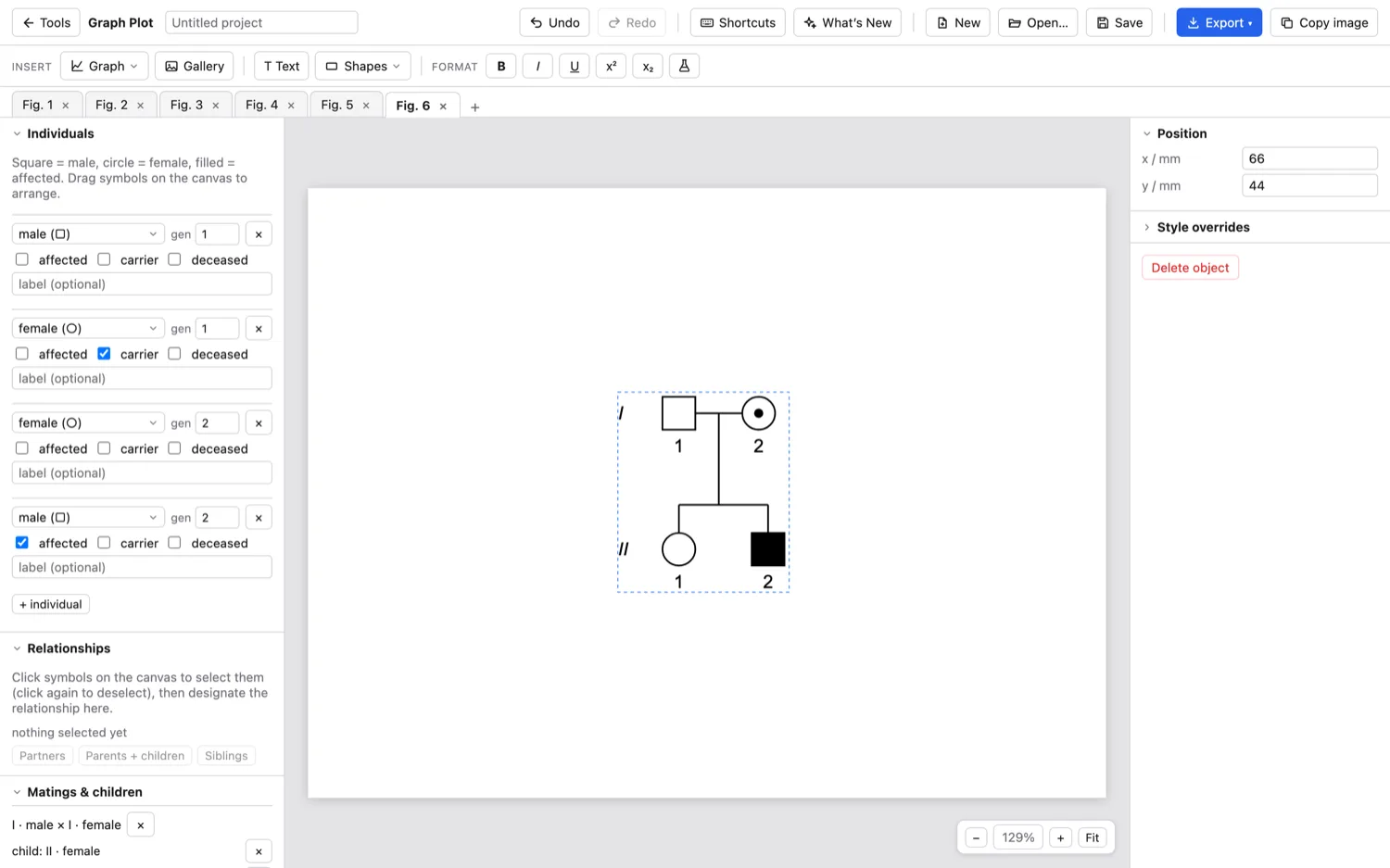Open the Gallery
The width and height of the screenshot is (1390, 868).
[x=194, y=66]
